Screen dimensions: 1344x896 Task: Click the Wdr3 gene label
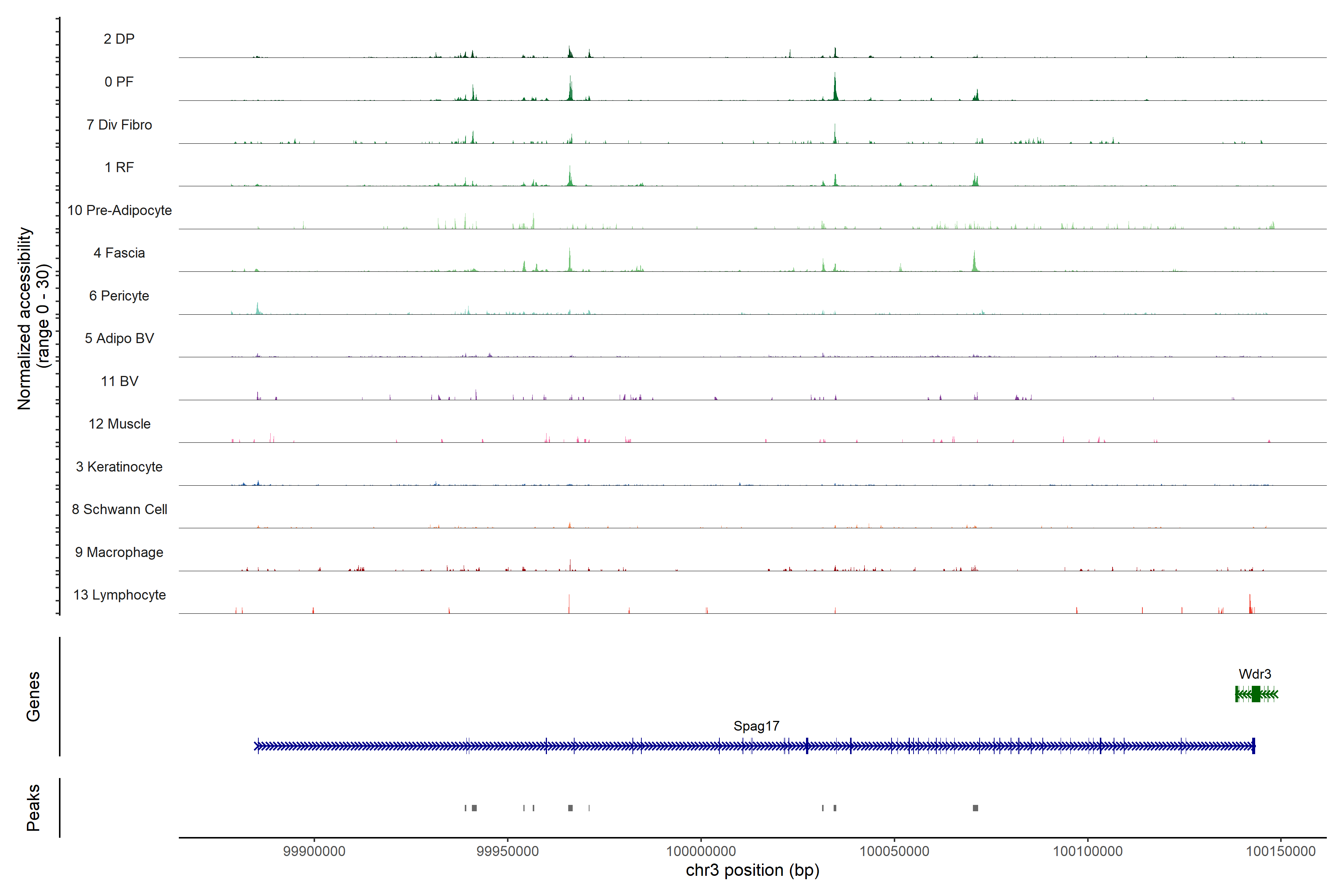(x=1254, y=674)
